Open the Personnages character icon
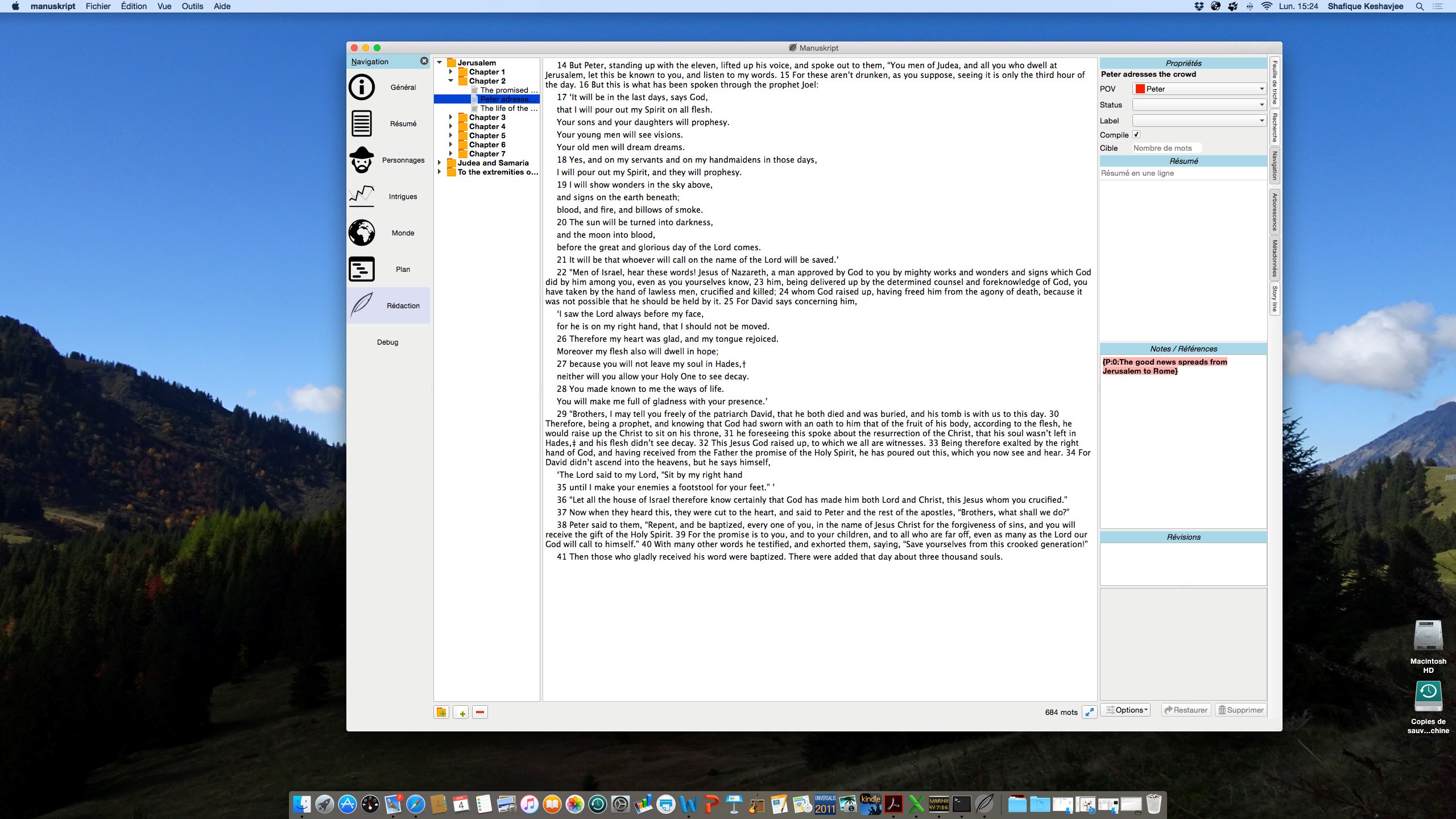The image size is (1456, 819). click(x=362, y=160)
